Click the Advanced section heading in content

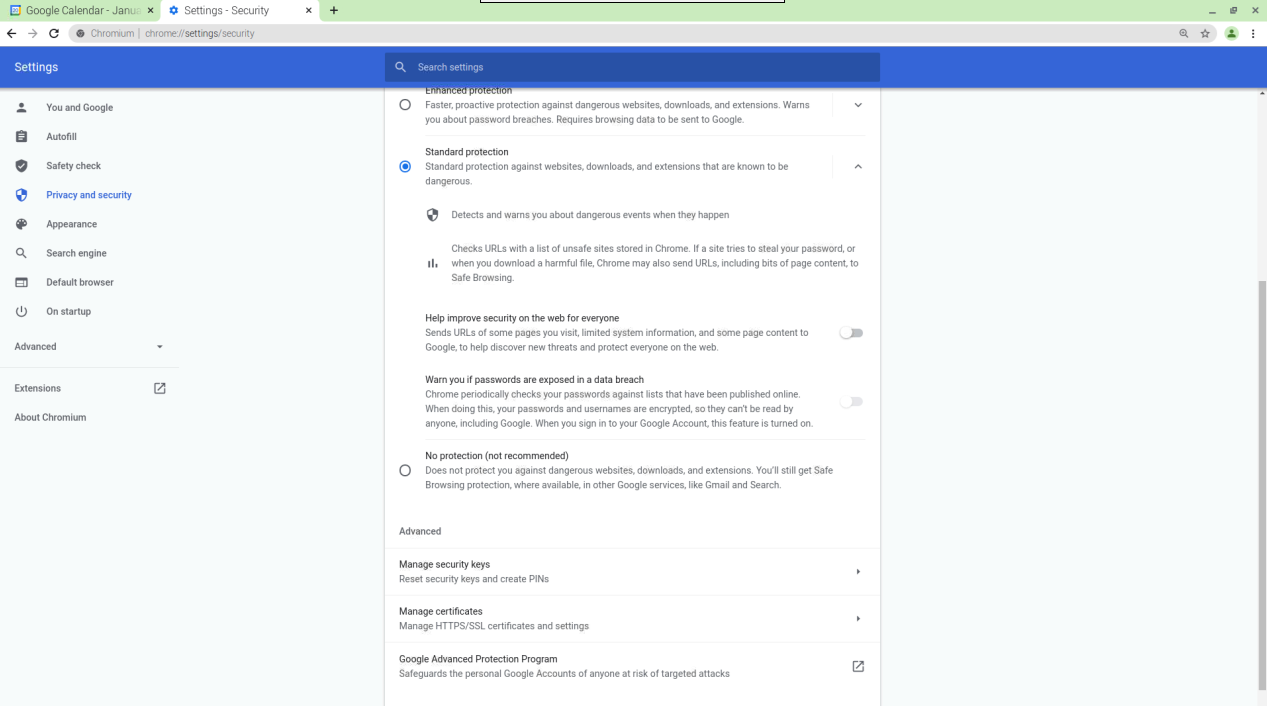pyautogui.click(x=420, y=531)
